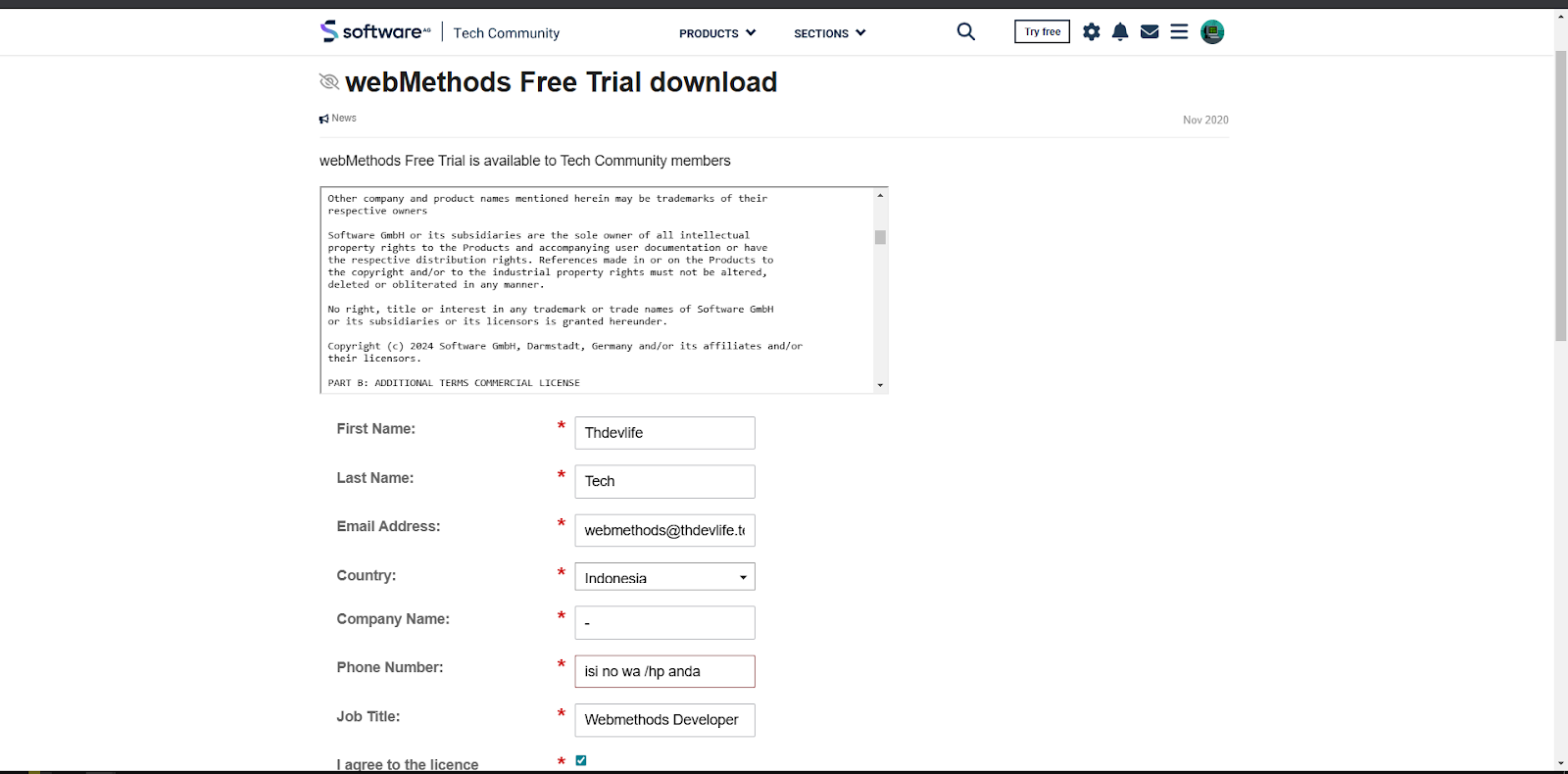
Task: Open the hamburger menu icon
Action: click(x=1179, y=32)
